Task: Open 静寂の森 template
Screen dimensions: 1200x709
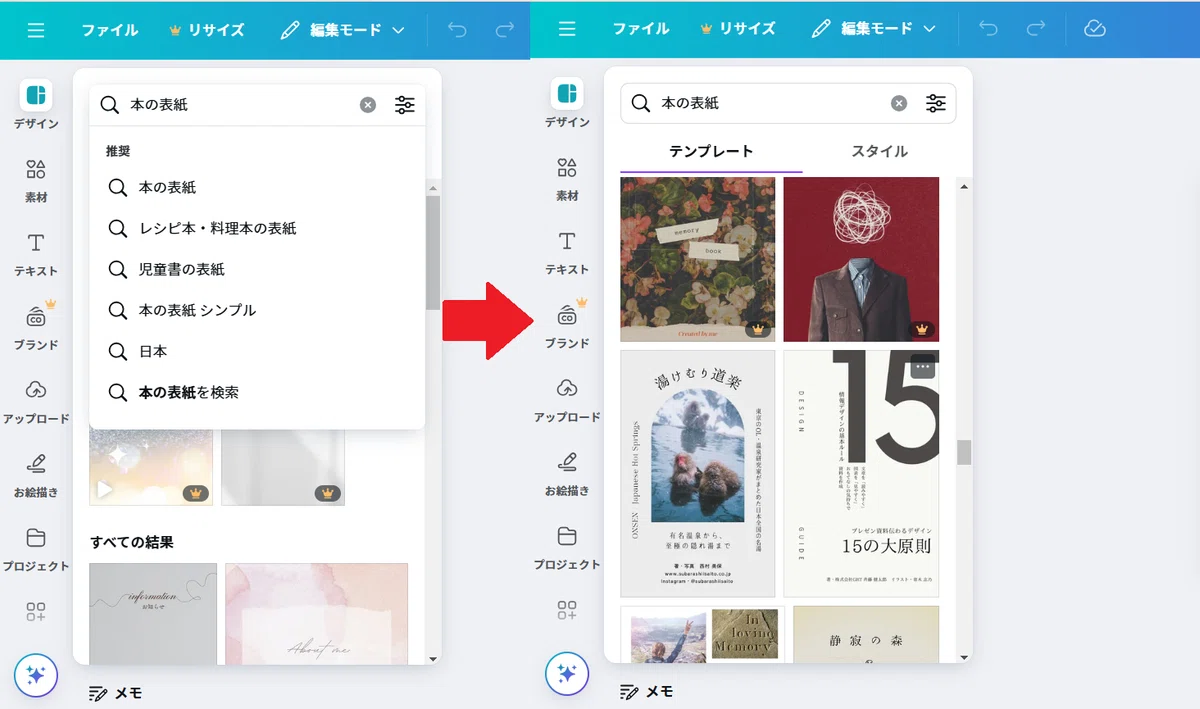Action: click(x=866, y=634)
